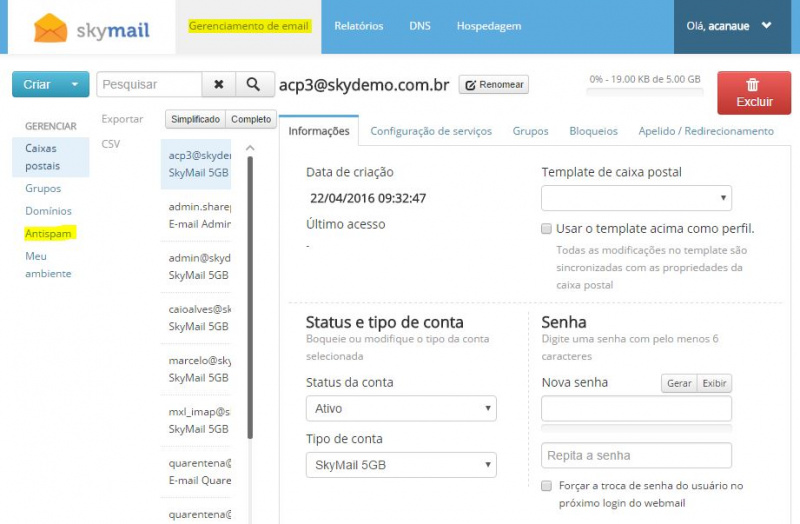The image size is (800, 524).
Task: Select marcelo mailbox row
Action: tap(196, 369)
